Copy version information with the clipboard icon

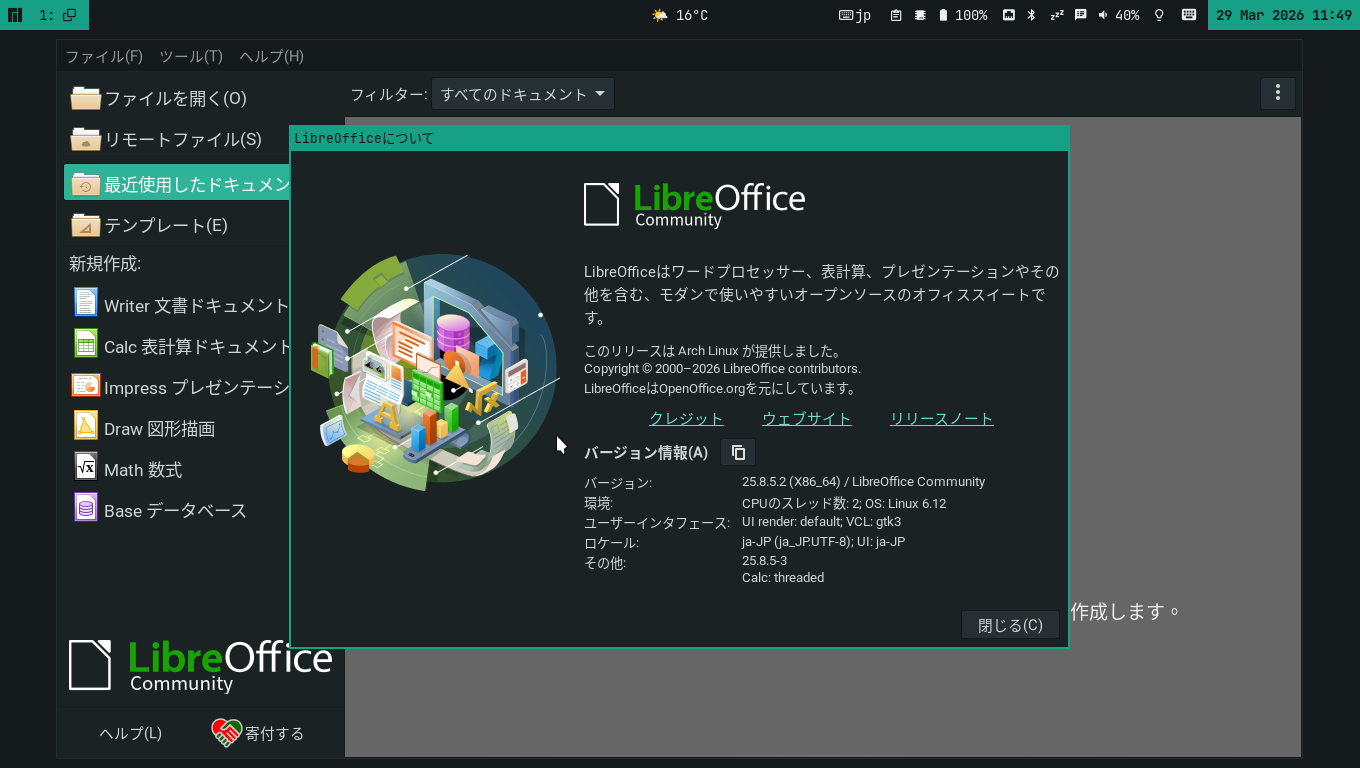point(738,453)
